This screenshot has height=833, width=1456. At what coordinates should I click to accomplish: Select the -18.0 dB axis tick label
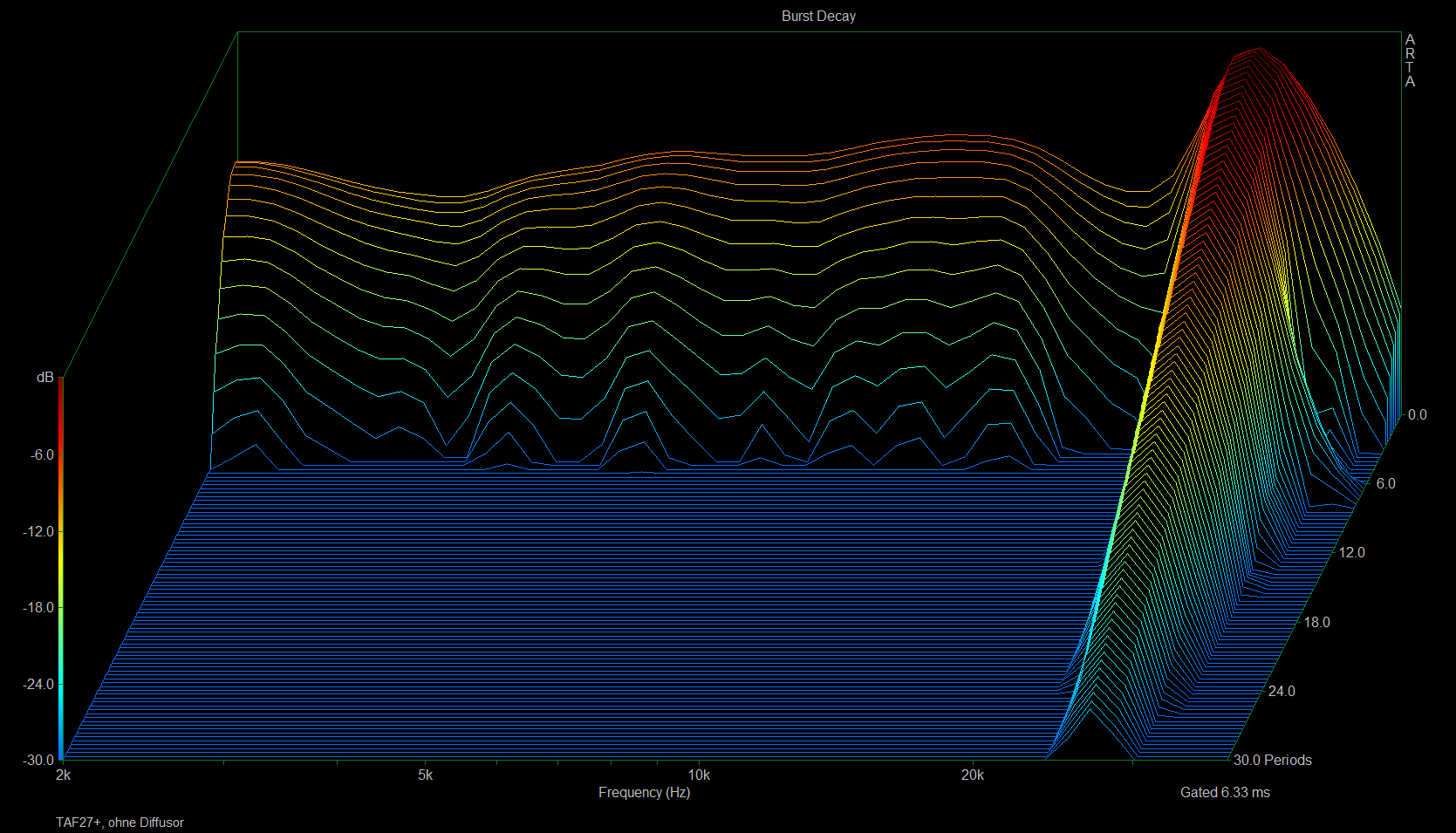[38, 607]
